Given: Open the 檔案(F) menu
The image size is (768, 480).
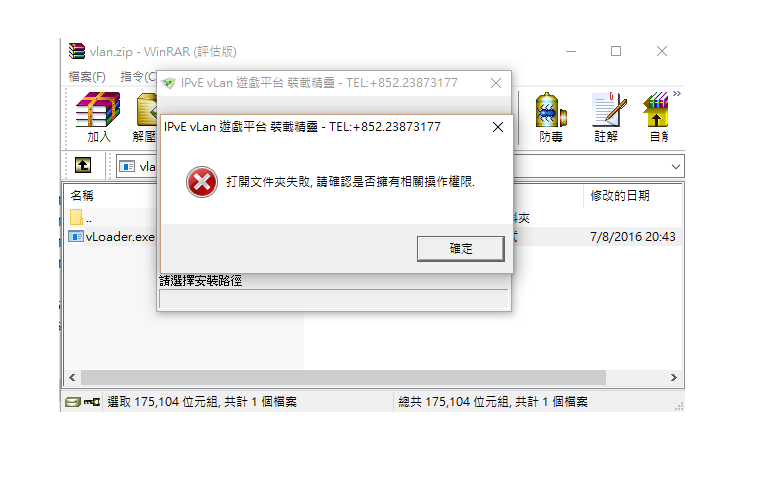Looking at the screenshot, I should click(x=87, y=77).
